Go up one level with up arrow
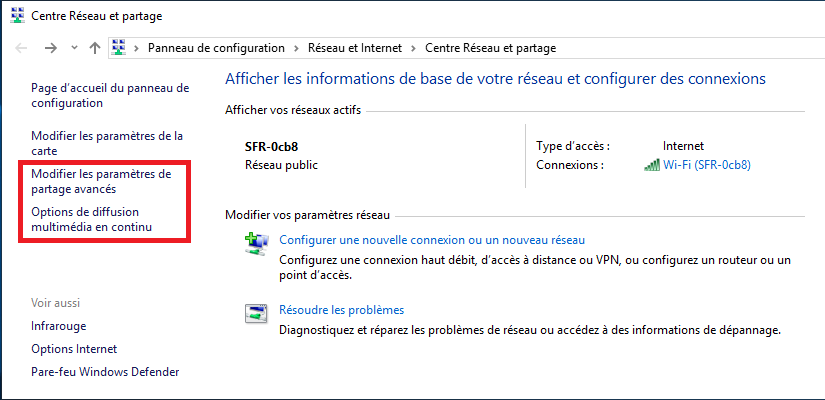 point(95,48)
